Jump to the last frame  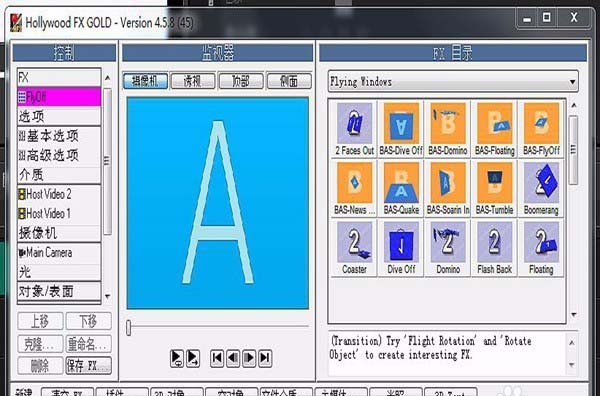[x=265, y=358]
